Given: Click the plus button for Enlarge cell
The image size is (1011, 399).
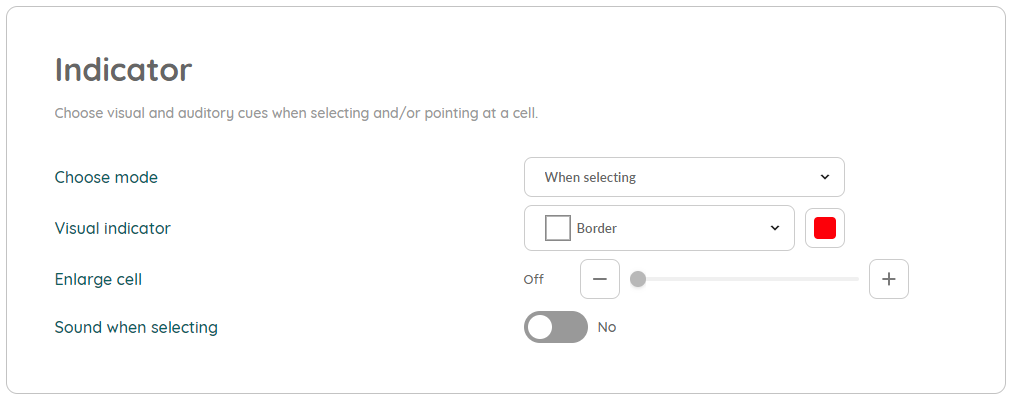Looking at the screenshot, I should [x=888, y=279].
